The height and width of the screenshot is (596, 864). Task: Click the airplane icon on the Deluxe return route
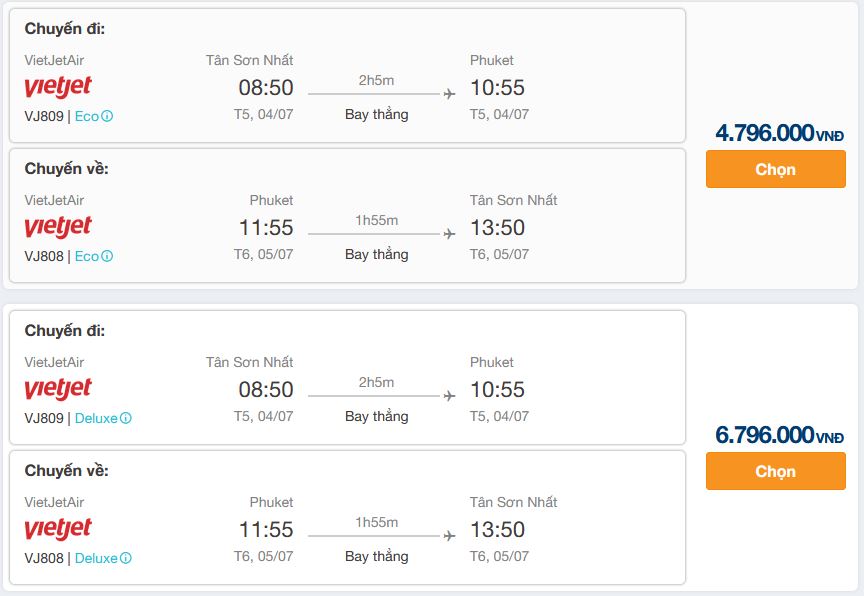click(x=449, y=536)
